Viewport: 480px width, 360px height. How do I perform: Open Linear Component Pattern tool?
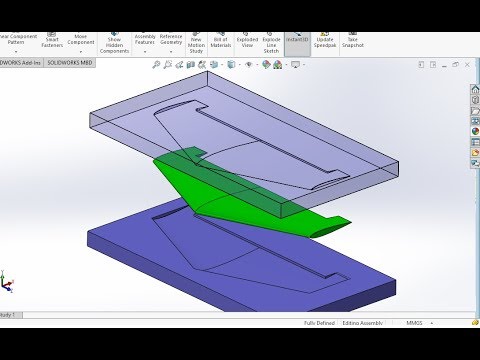17,39
